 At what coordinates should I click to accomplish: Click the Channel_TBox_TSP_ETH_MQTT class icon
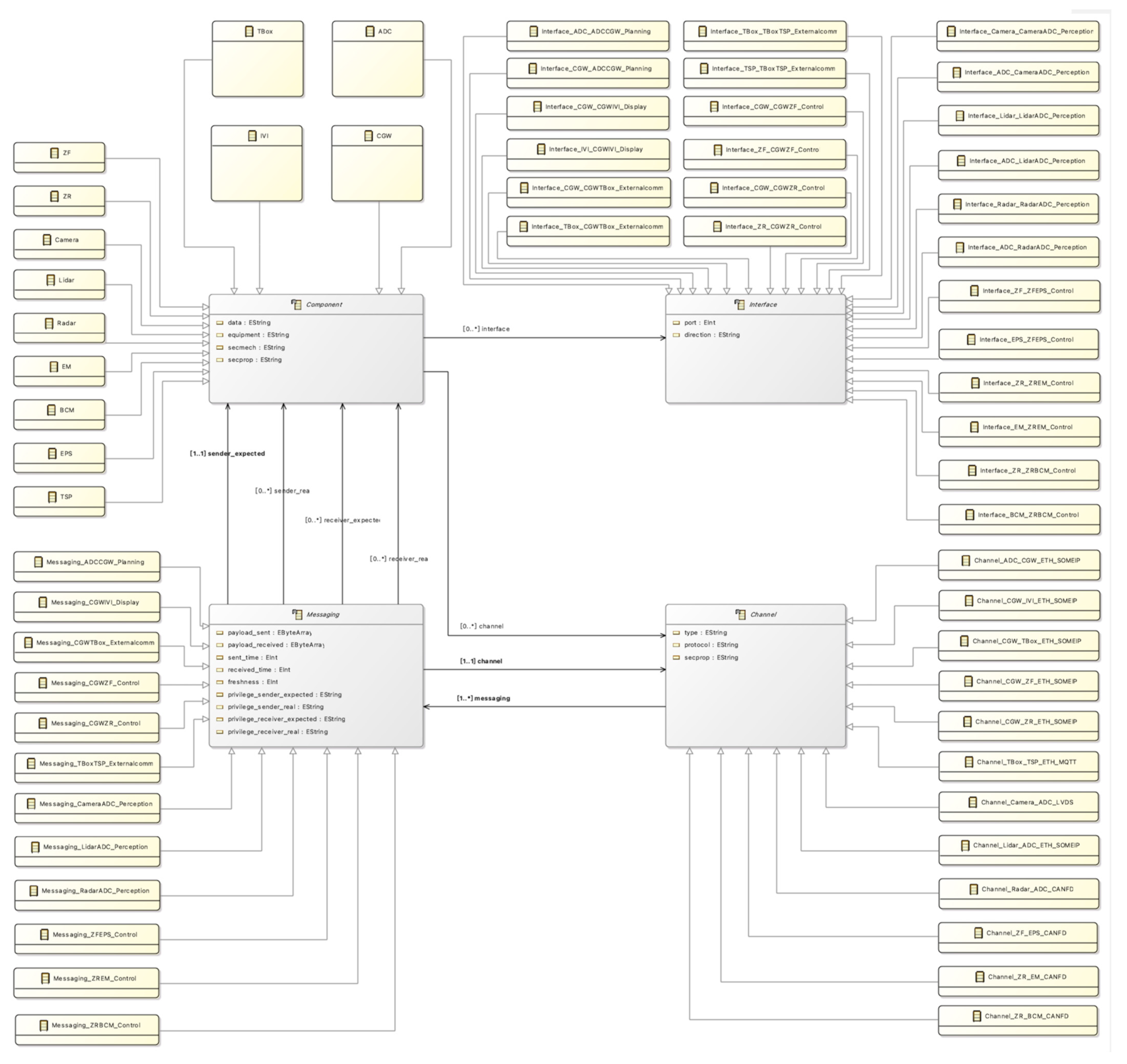pos(969,762)
